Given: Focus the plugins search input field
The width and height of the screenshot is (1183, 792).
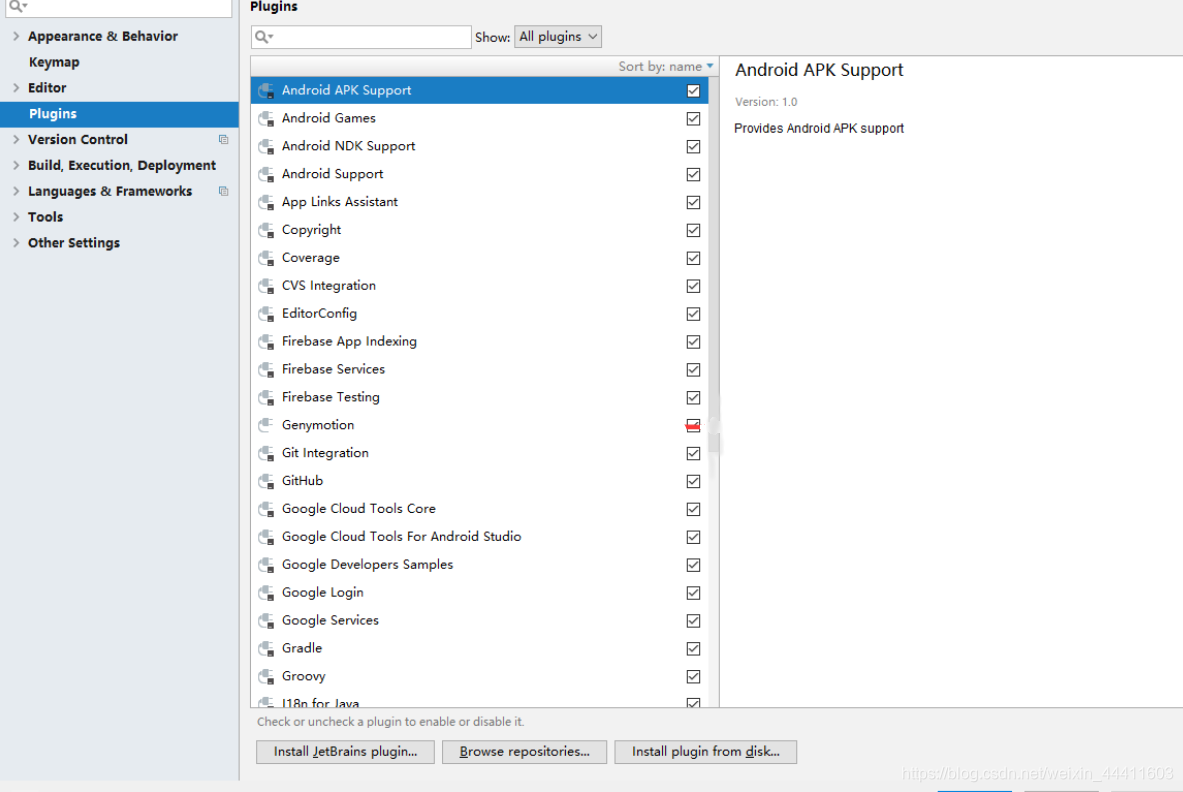Looking at the screenshot, I should click(x=361, y=36).
